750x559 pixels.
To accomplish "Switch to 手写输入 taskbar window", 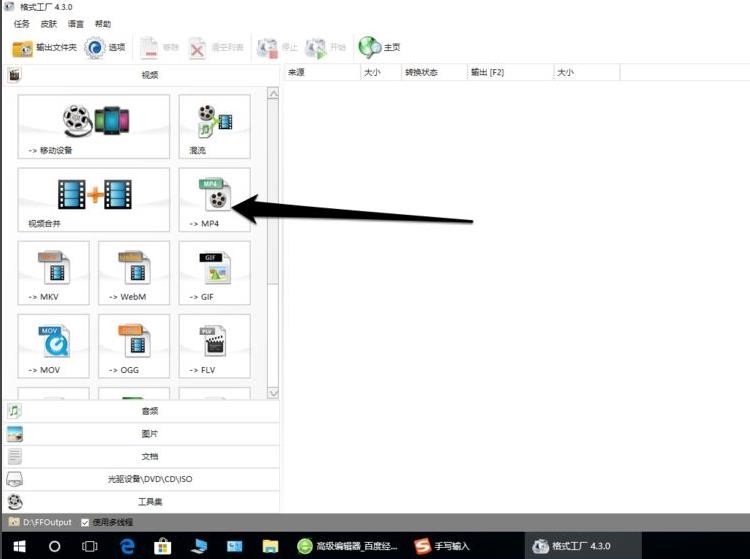I will click(x=443, y=546).
